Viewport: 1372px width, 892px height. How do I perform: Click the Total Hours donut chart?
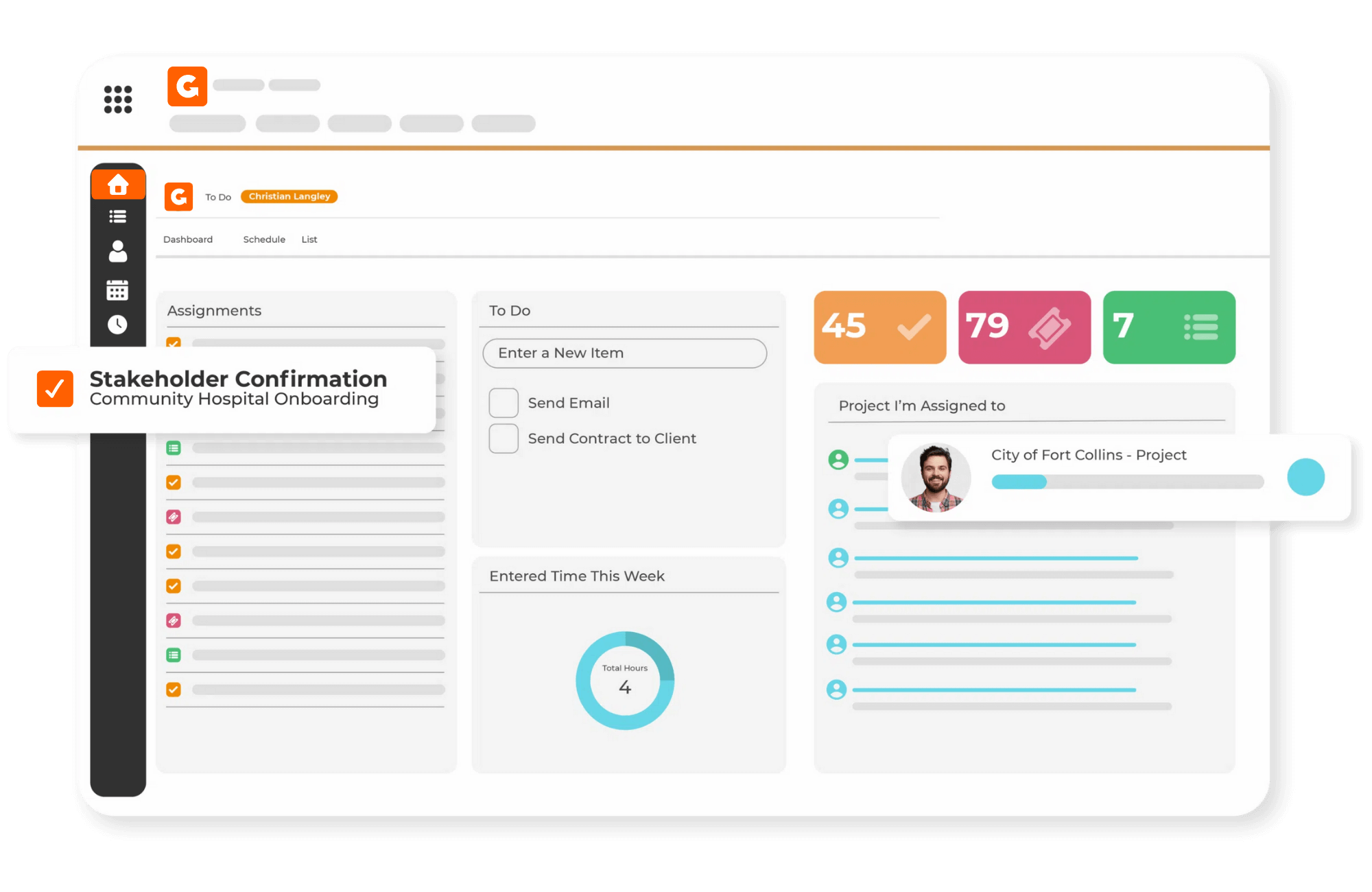click(x=625, y=681)
